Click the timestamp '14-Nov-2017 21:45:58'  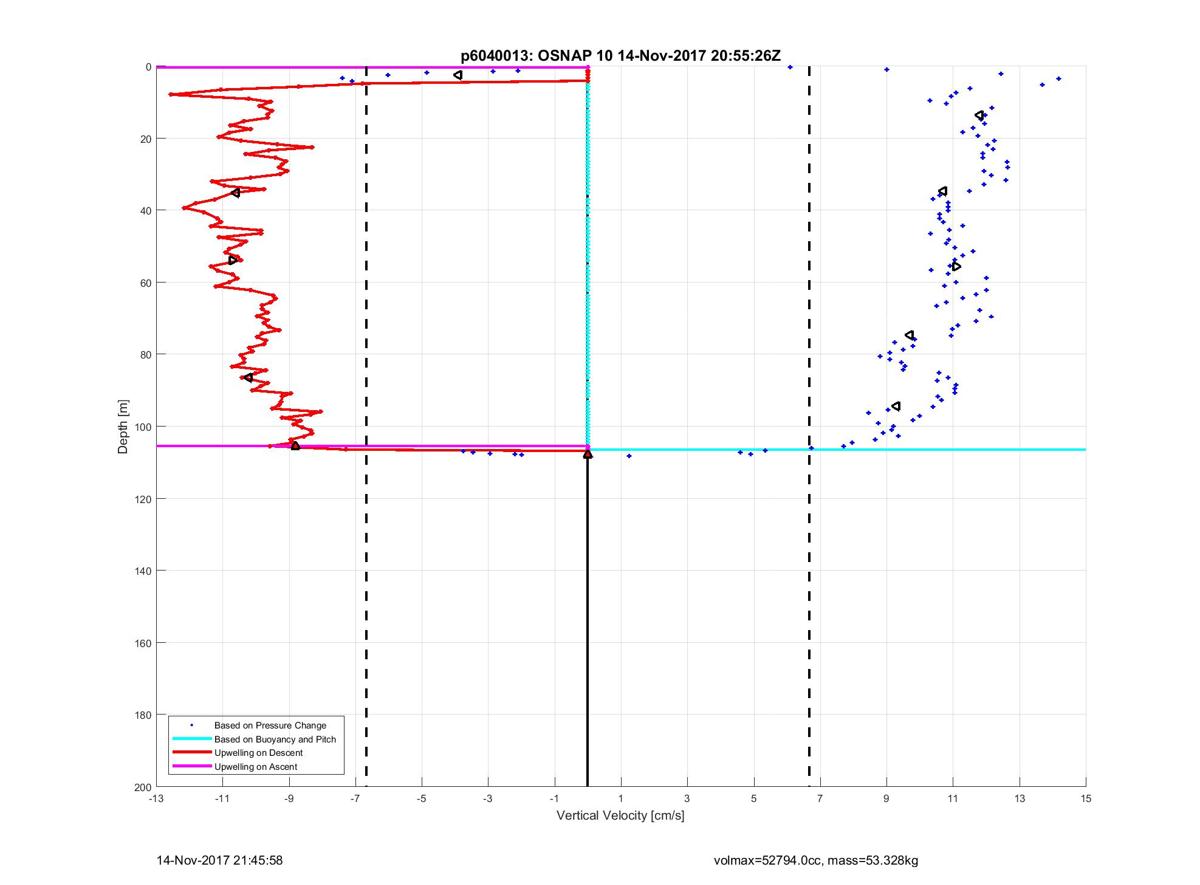pos(219,860)
